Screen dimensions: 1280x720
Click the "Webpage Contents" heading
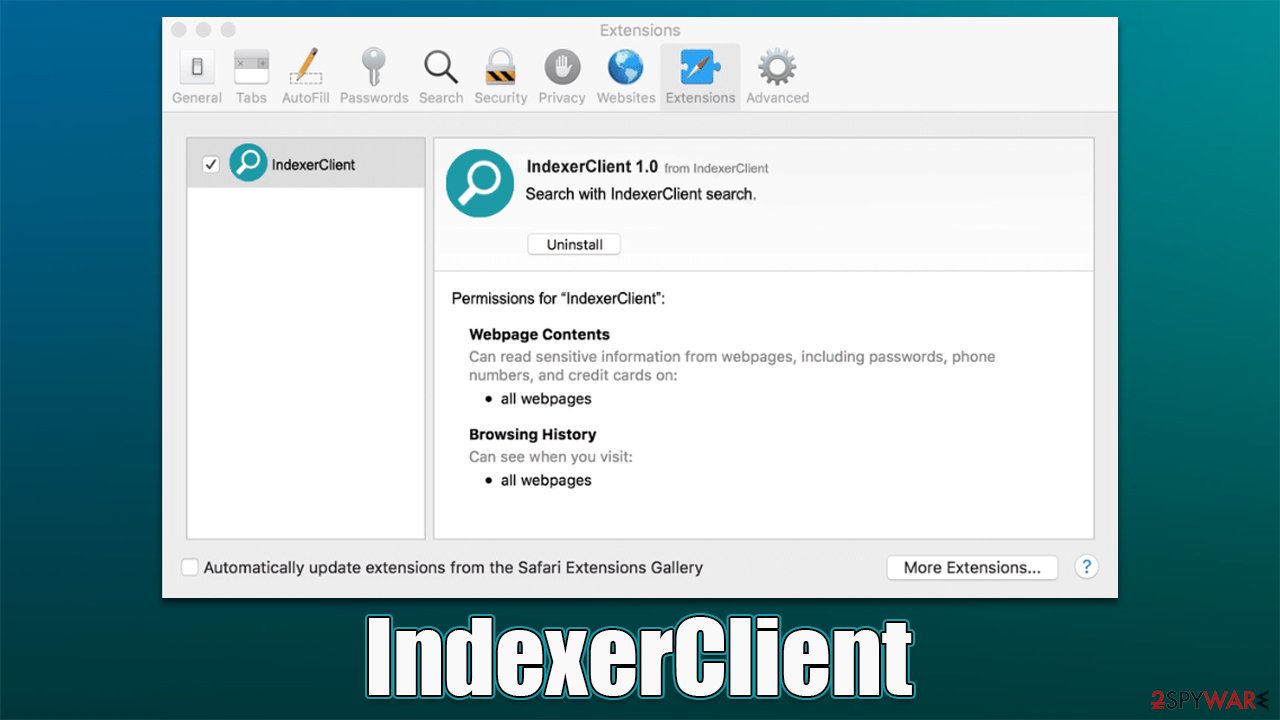pos(539,334)
